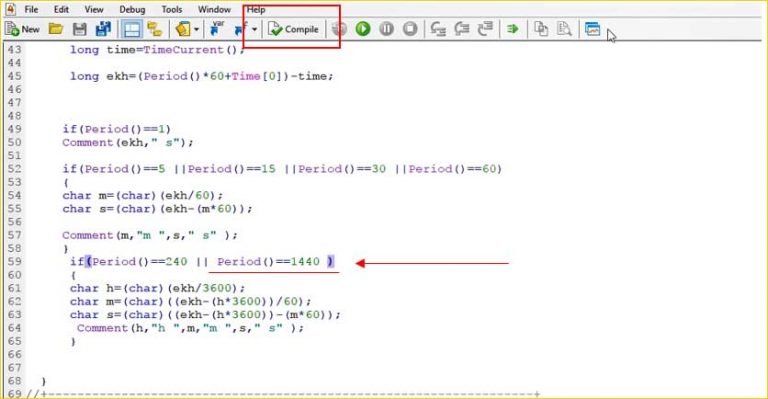This screenshot has width=768, height=399.
Task: Toggle the Toolbox panel icon
Action: [155, 29]
